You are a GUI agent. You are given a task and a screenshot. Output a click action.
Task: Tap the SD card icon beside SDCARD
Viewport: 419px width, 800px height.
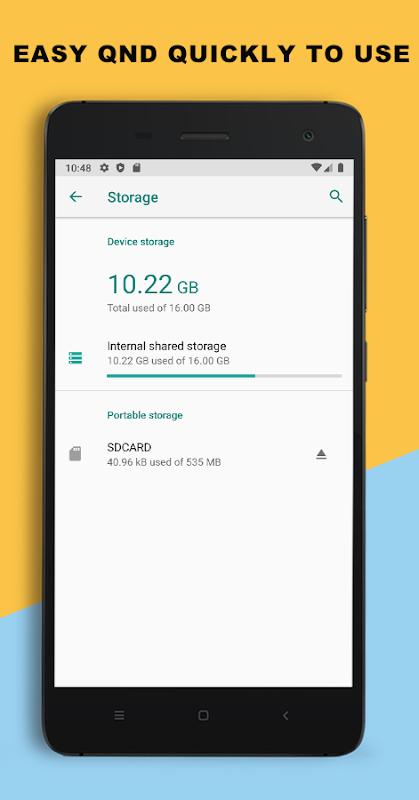75,454
